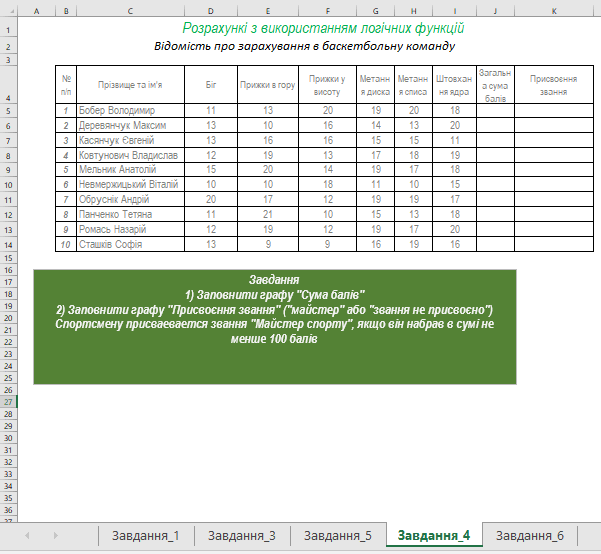Click the empty total cell for Бобер Володимир

pos(495,110)
